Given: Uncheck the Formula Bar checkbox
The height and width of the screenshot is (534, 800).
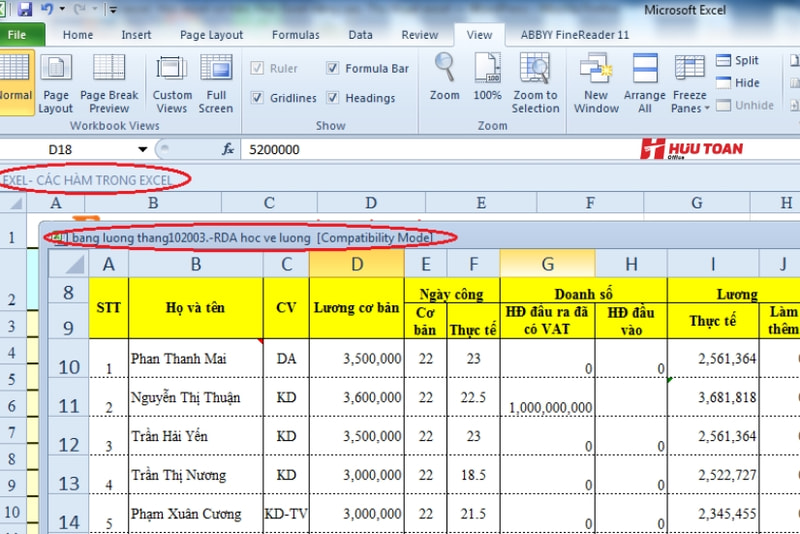Looking at the screenshot, I should pyautogui.click(x=333, y=69).
